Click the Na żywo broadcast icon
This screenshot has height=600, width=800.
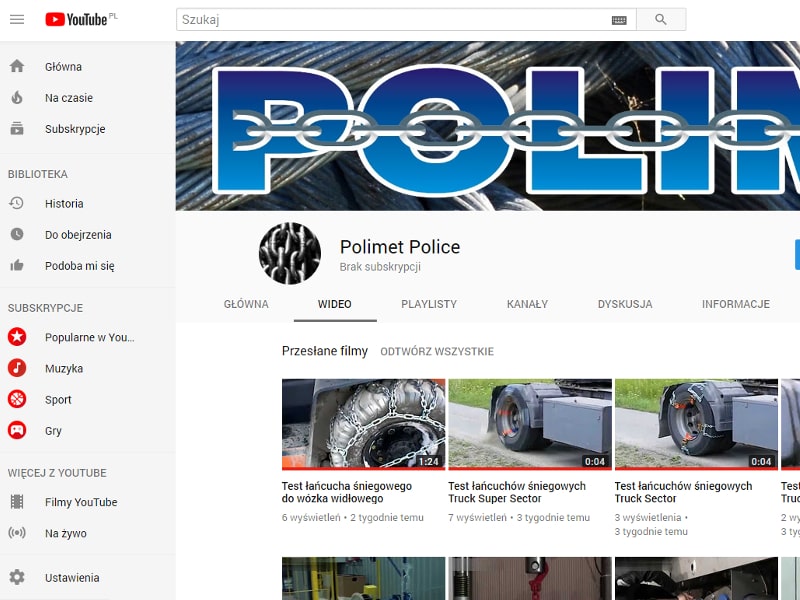coord(17,533)
